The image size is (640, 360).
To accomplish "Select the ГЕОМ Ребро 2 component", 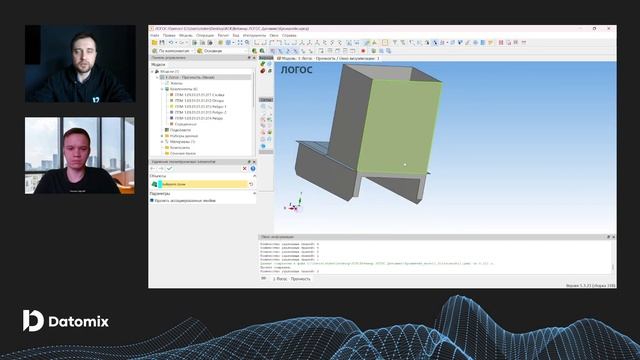I will [x=200, y=112].
